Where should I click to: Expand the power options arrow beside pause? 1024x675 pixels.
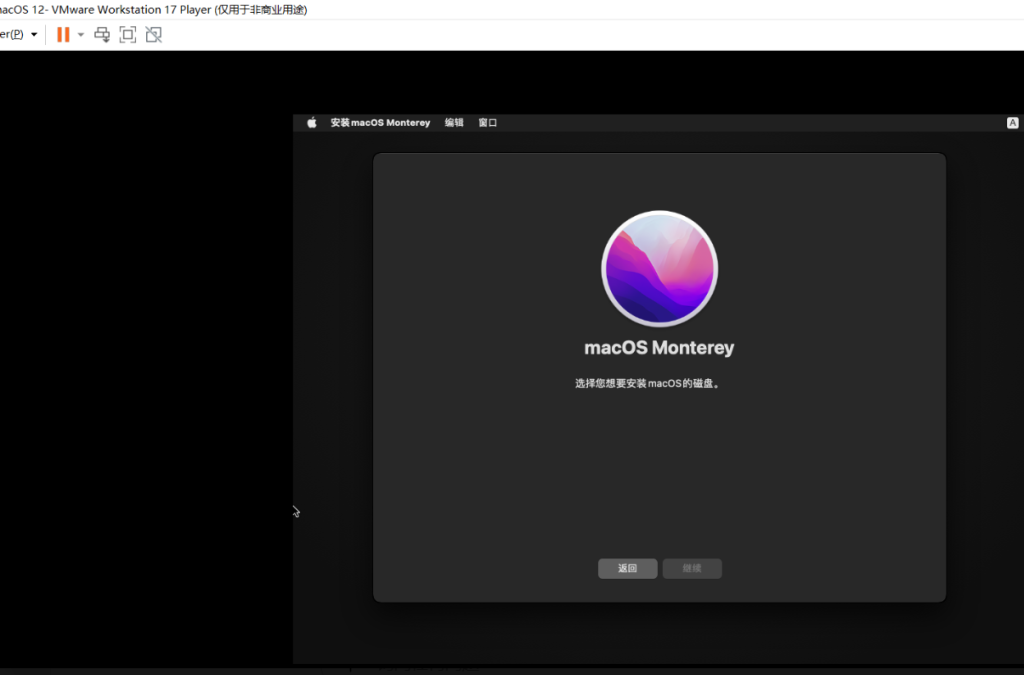pos(81,35)
